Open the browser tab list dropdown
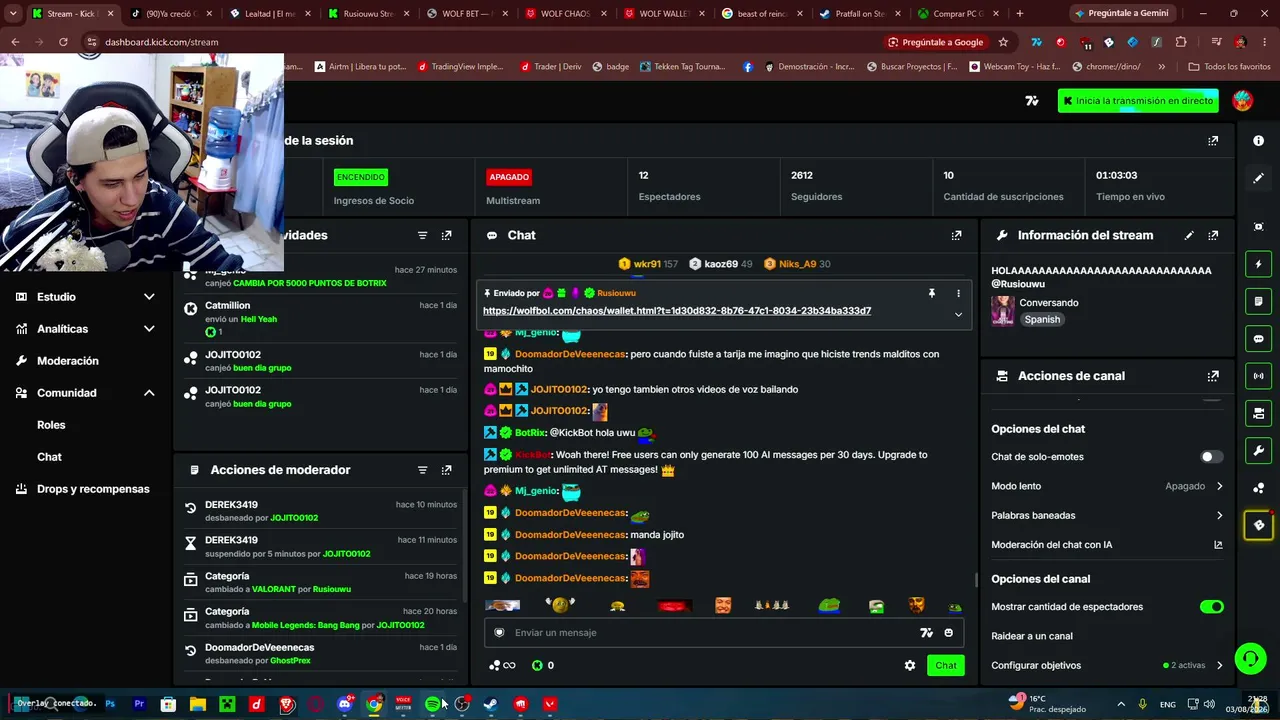The width and height of the screenshot is (1280, 720). 13,13
